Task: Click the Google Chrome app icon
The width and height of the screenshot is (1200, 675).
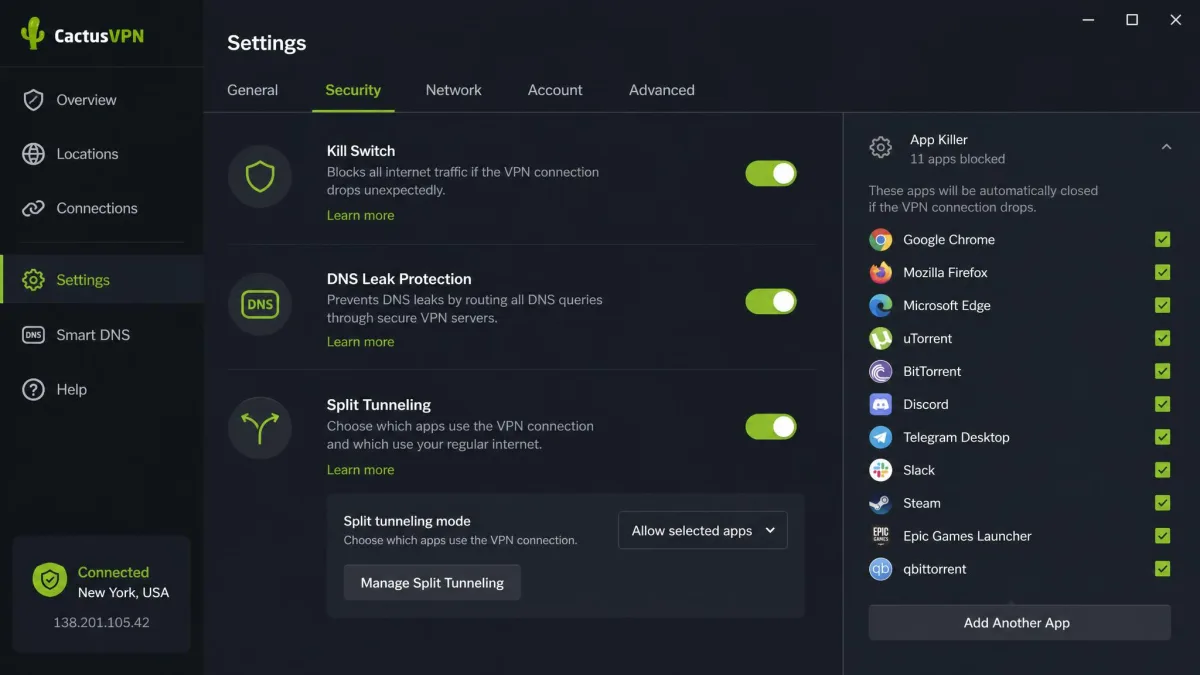Action: pos(881,240)
